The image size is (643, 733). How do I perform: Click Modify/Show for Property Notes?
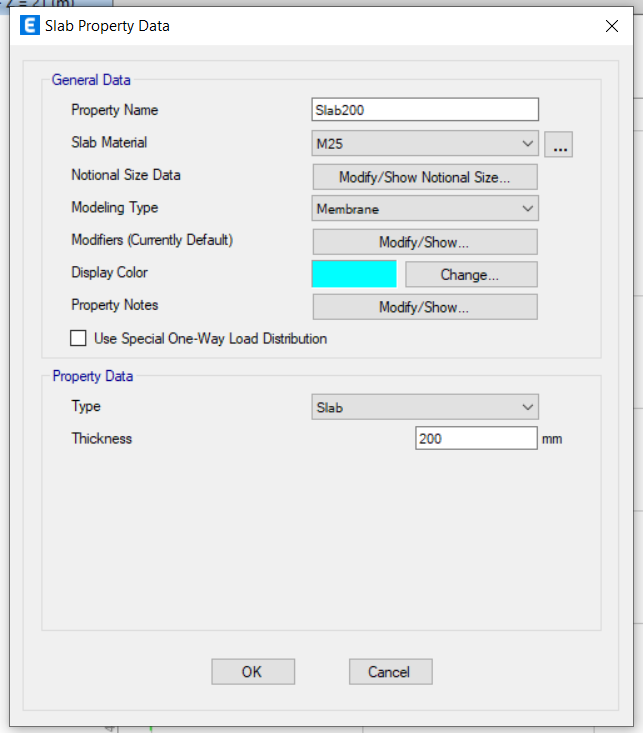pos(425,307)
